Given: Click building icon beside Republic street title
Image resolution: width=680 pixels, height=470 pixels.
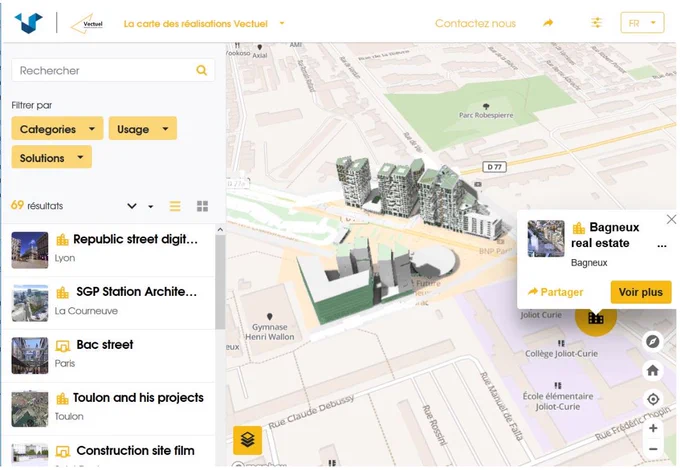Looking at the screenshot, I should click(x=62, y=240).
